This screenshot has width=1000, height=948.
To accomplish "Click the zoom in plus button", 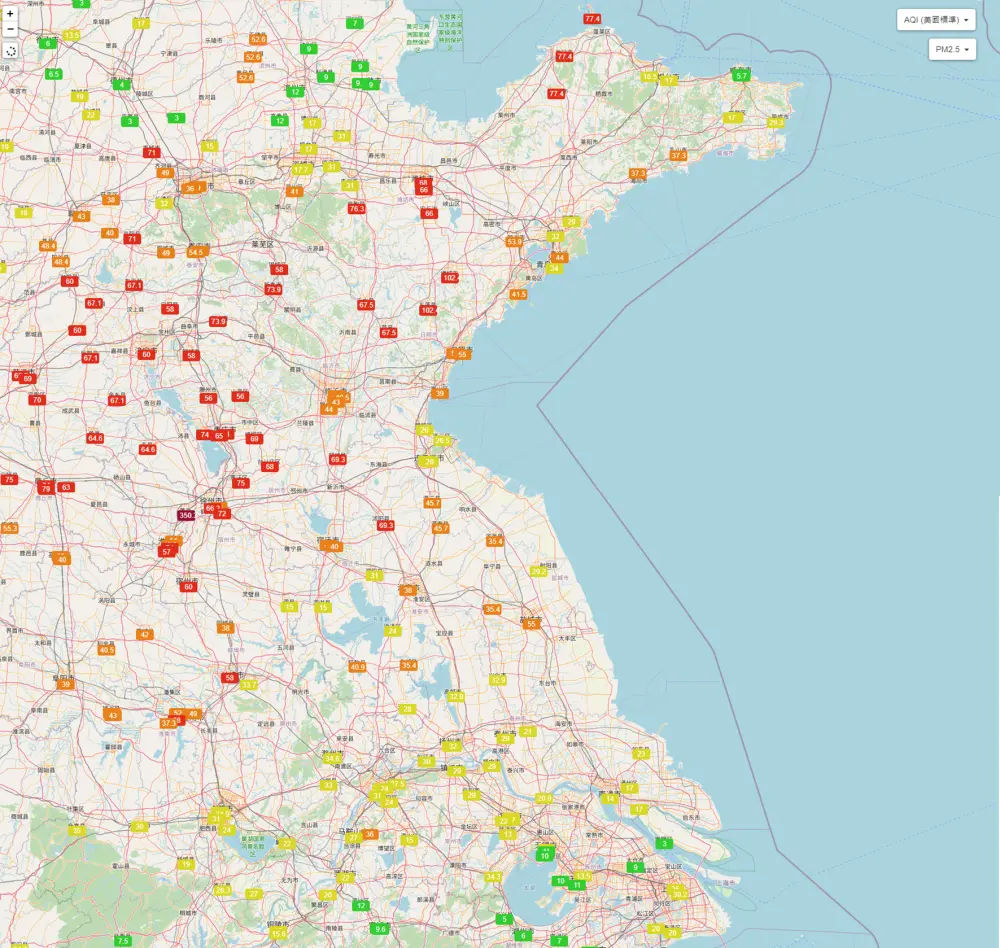I will [10, 14].
